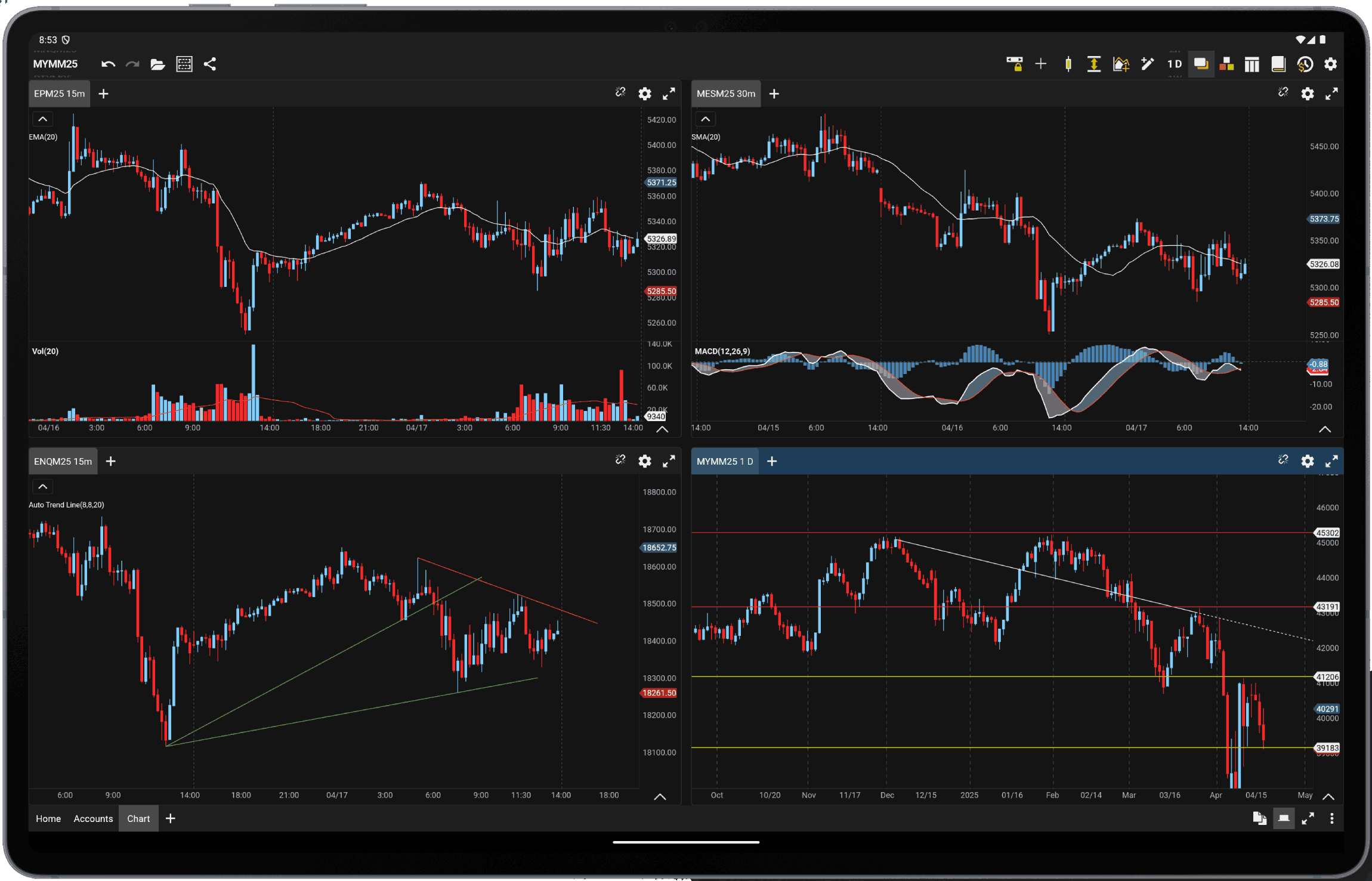
Task: Add a new chart tab next to ENQM25 15m
Action: click(x=111, y=461)
